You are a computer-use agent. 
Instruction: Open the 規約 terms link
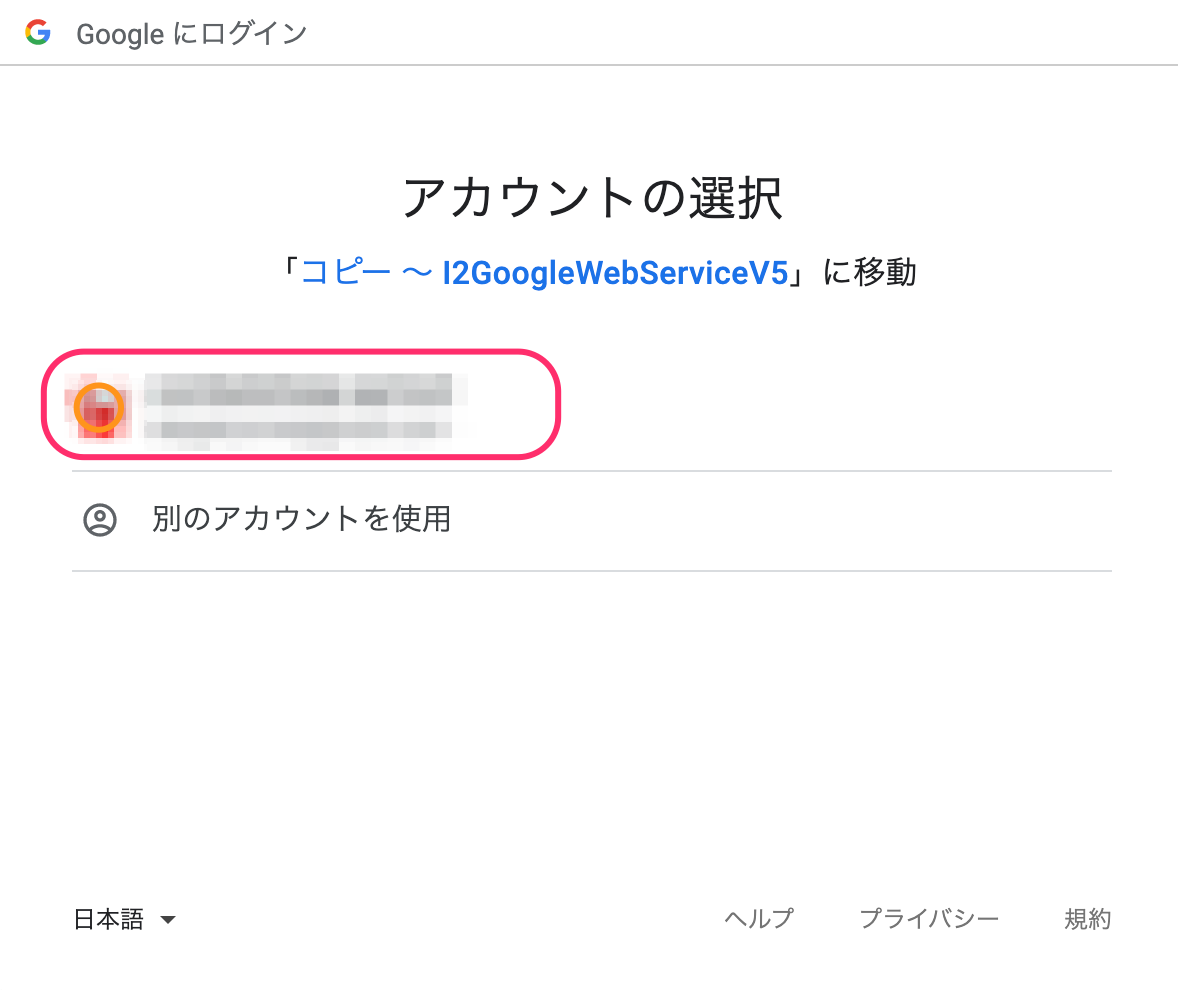point(1087,919)
